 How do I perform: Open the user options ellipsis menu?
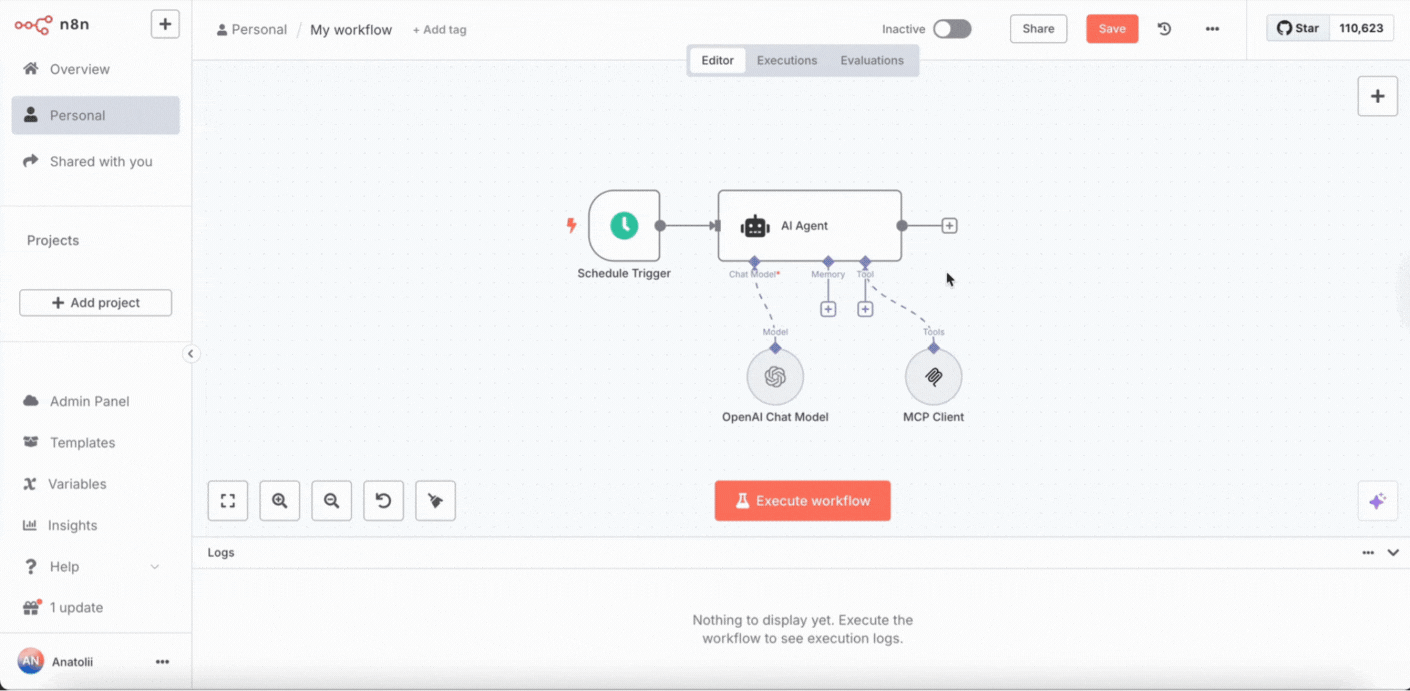tap(162, 662)
